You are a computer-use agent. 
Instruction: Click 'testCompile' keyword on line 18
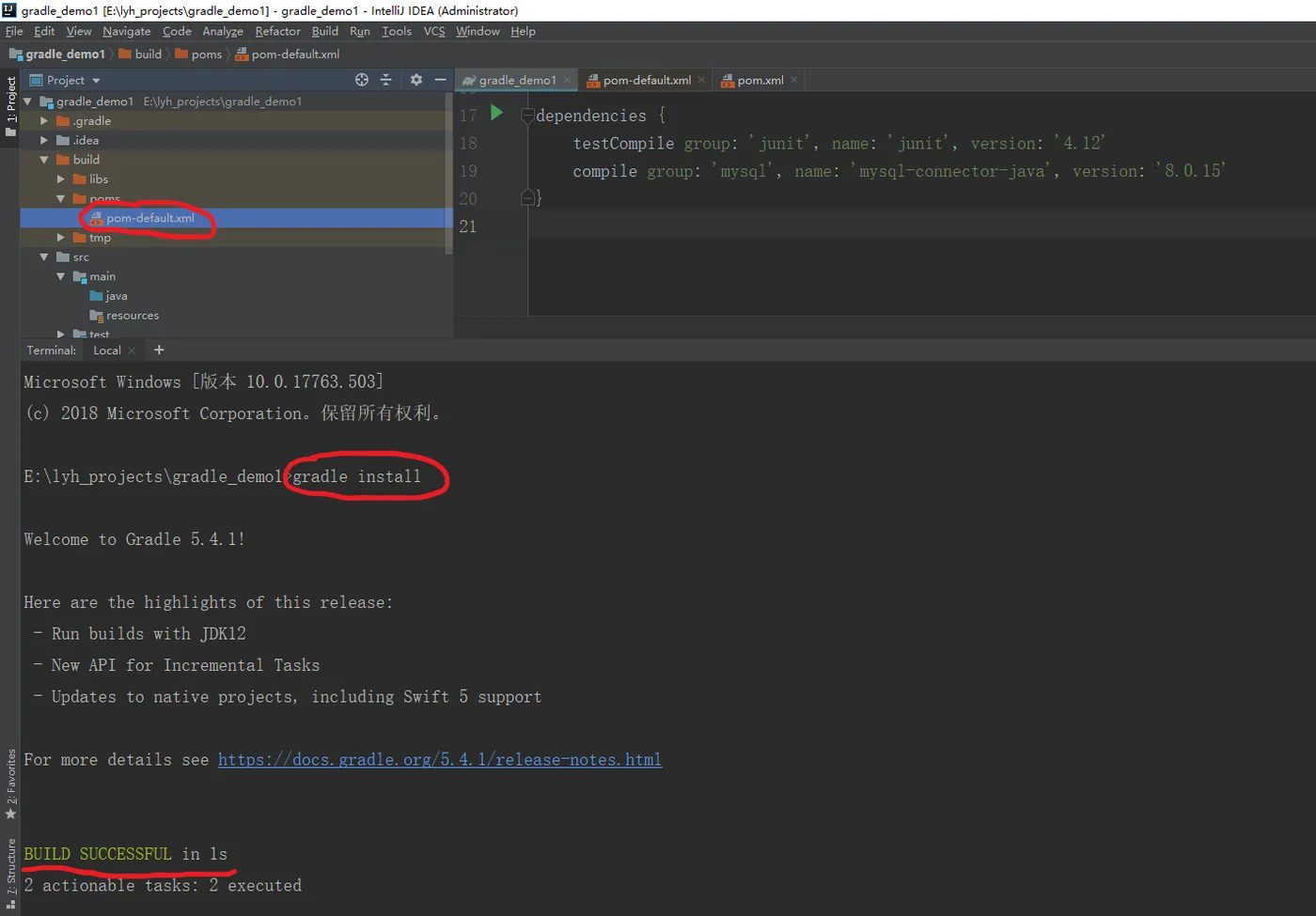click(623, 144)
